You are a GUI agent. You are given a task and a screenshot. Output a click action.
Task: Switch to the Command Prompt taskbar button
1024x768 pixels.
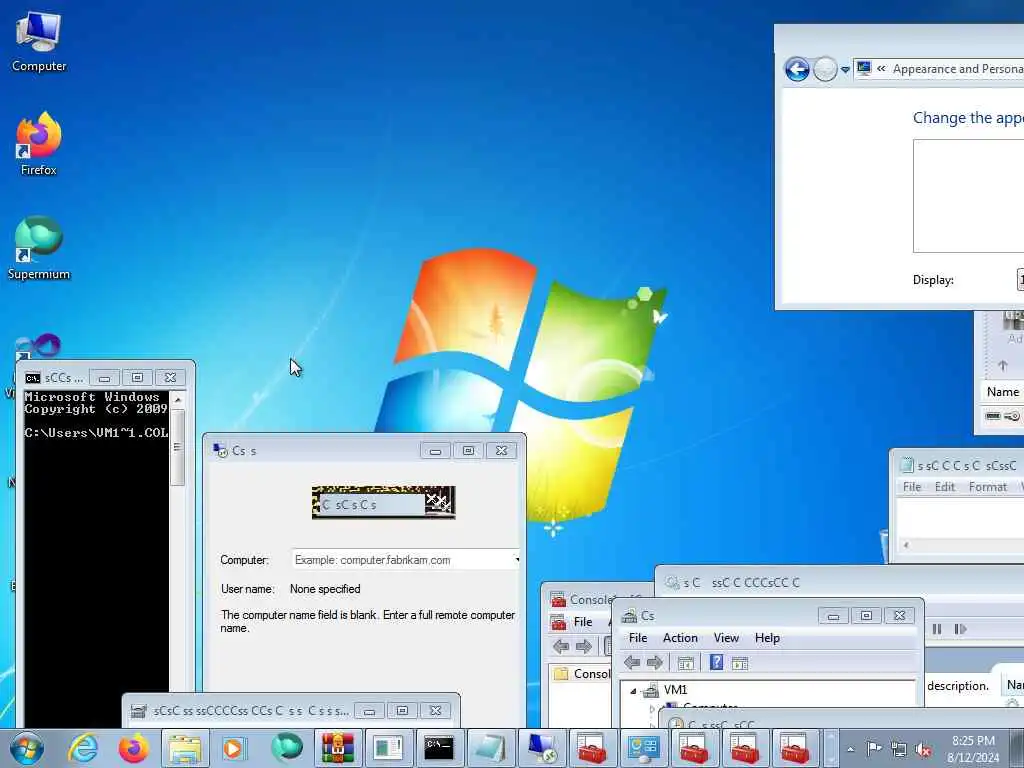[440, 748]
